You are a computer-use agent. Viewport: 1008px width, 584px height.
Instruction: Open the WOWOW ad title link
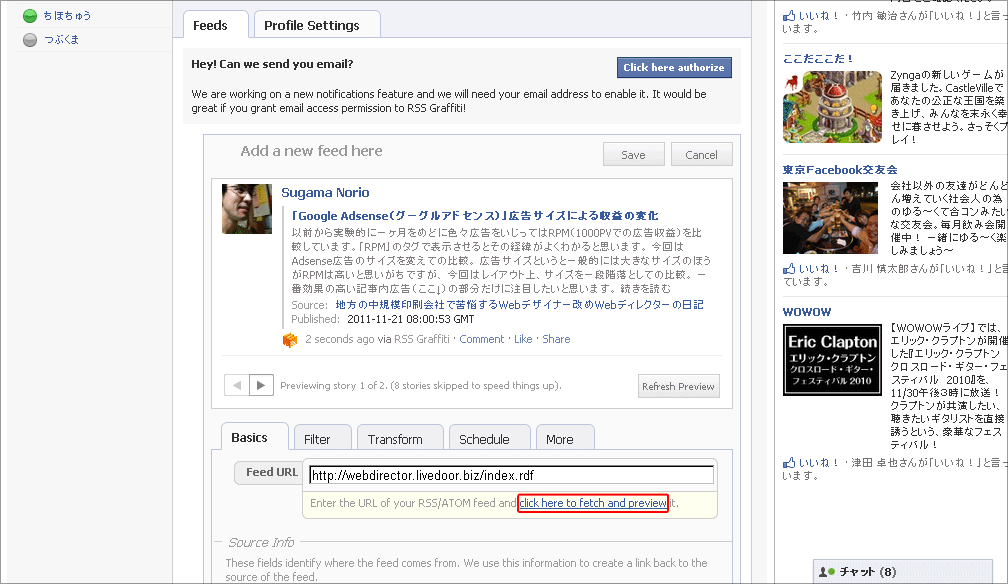pos(806,312)
